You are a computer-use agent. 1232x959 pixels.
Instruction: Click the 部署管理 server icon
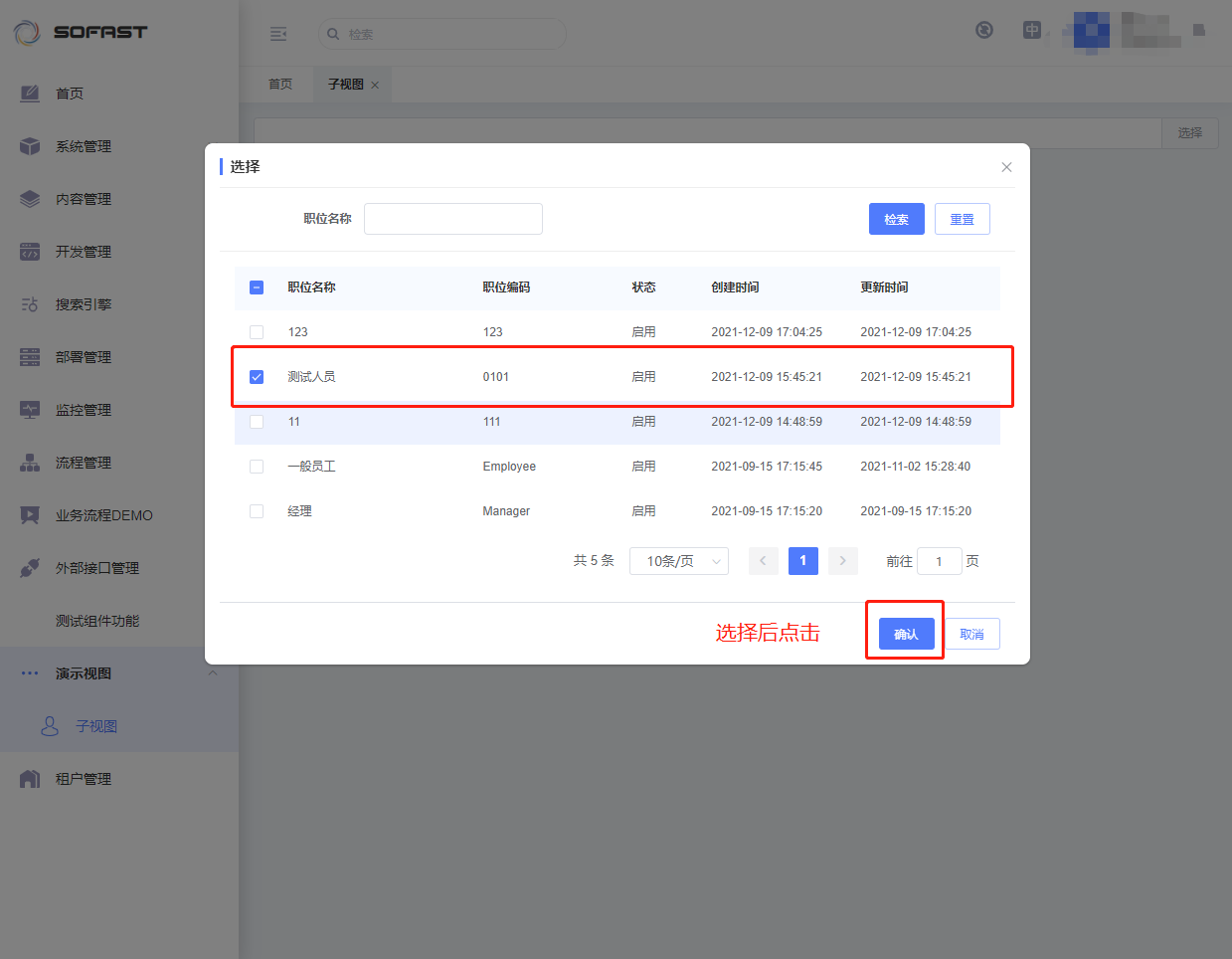[30, 357]
